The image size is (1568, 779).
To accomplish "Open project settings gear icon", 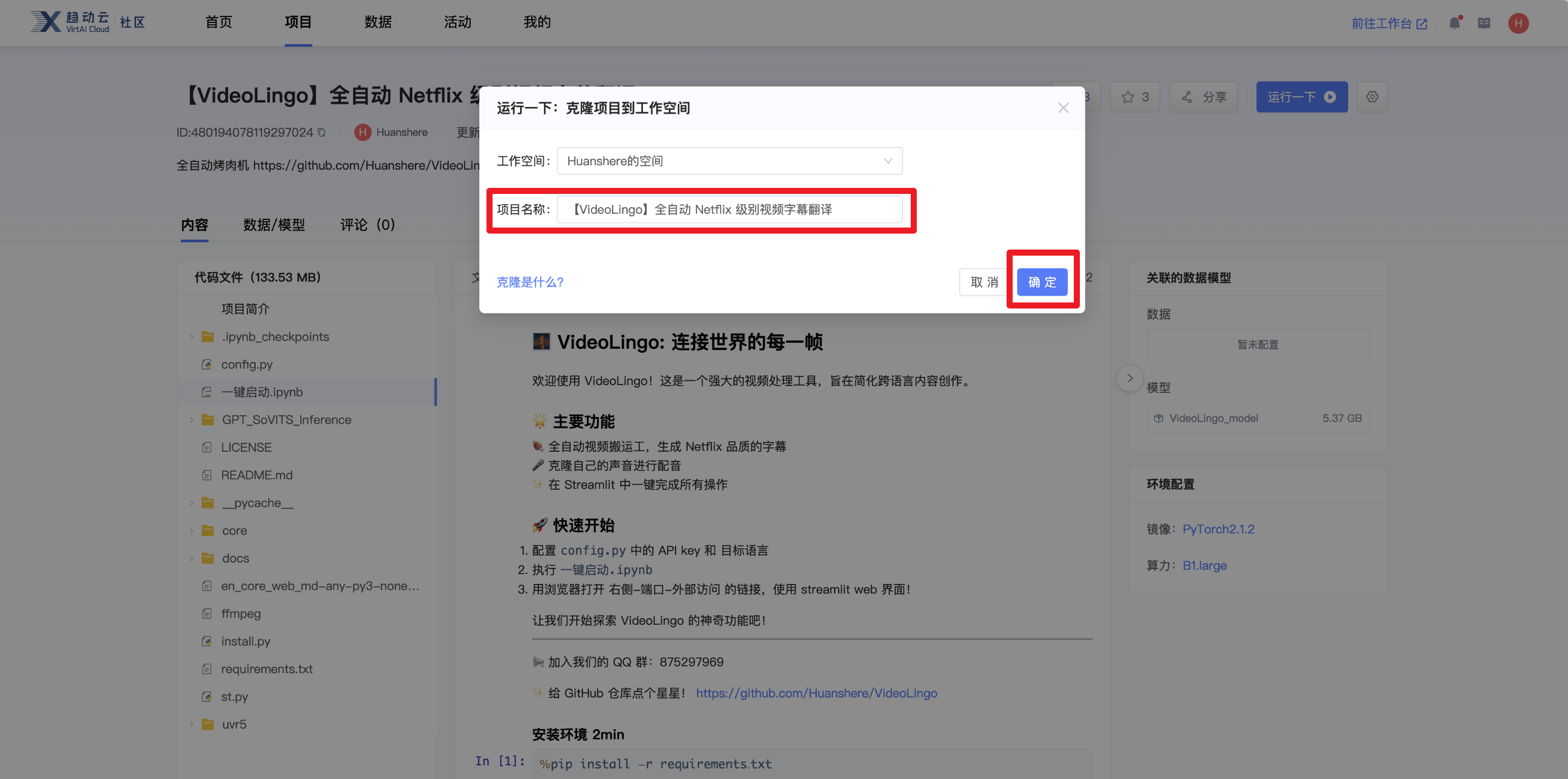I will click(x=1372, y=97).
